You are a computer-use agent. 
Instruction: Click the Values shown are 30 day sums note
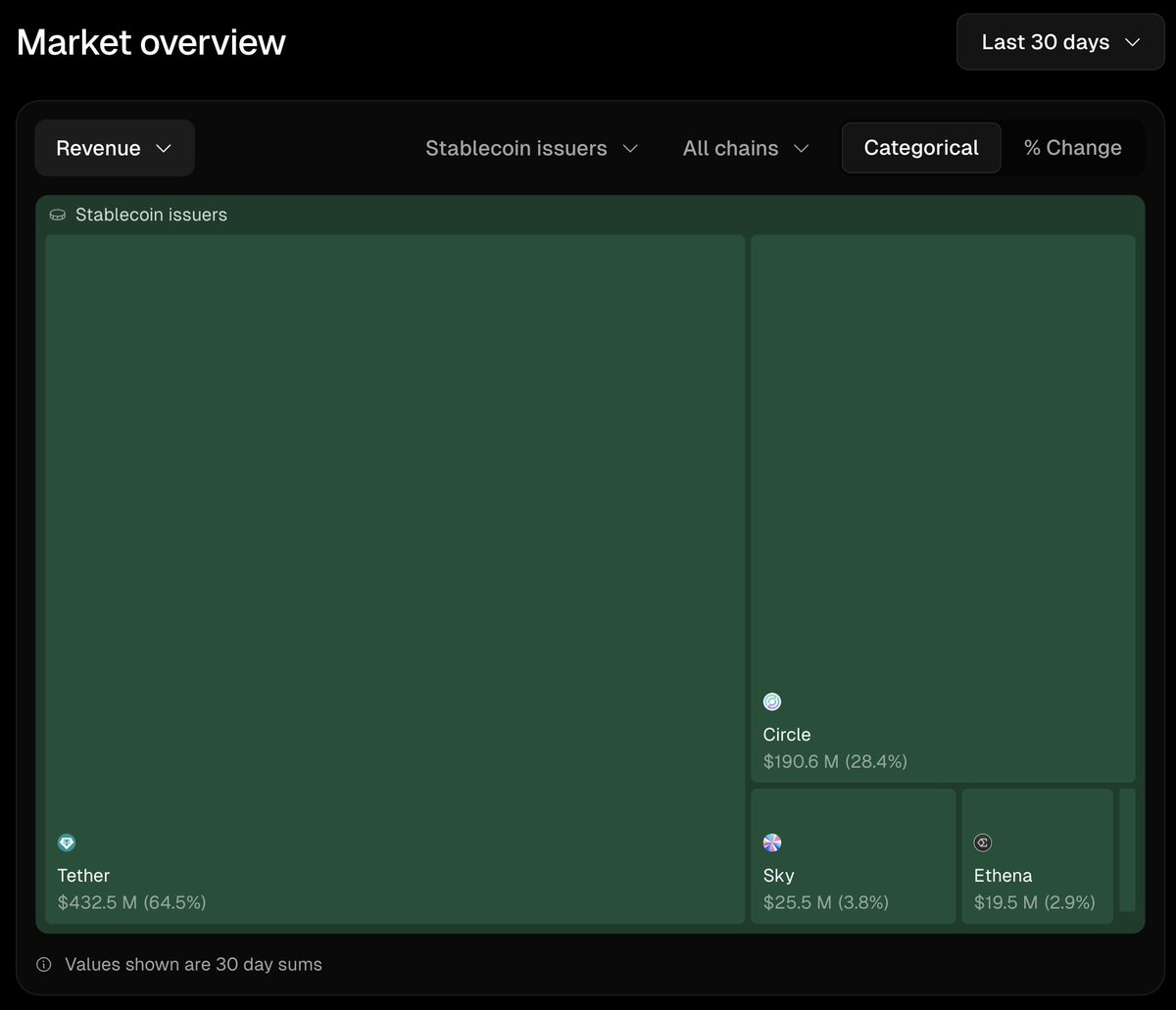point(193,965)
